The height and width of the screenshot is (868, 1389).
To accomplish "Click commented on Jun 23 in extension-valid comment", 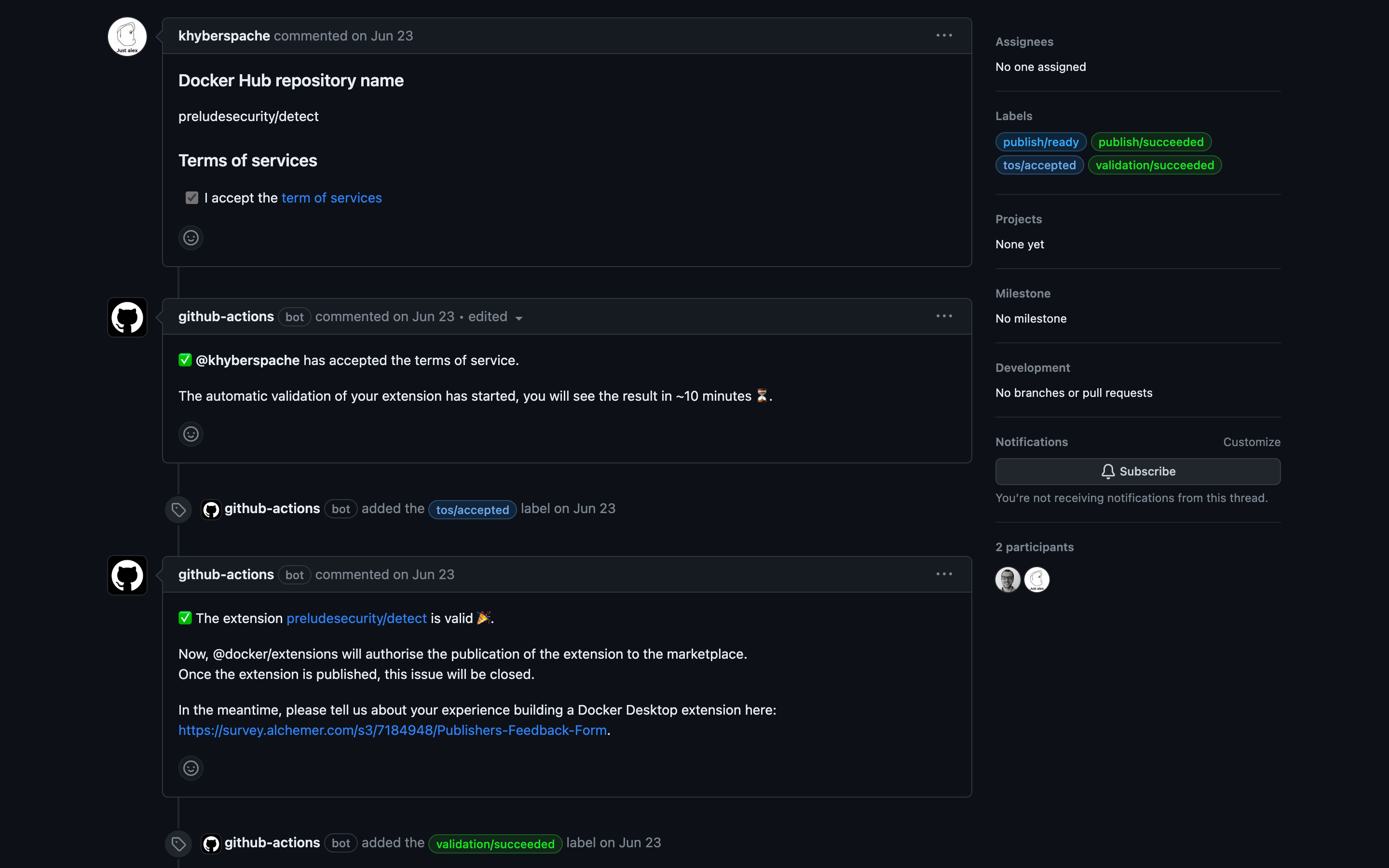I will tap(384, 575).
